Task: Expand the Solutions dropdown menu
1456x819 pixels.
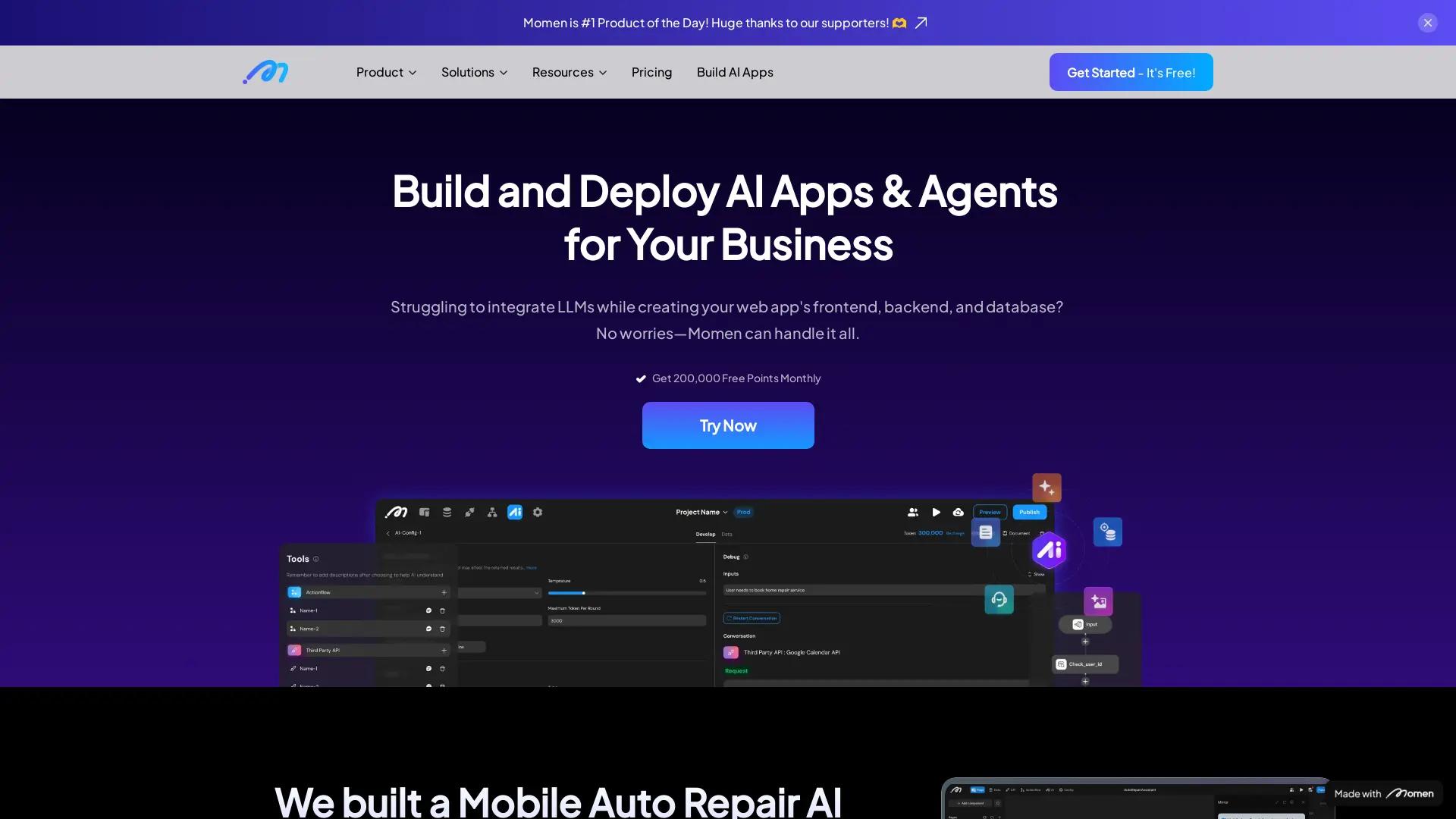Action: (x=474, y=72)
